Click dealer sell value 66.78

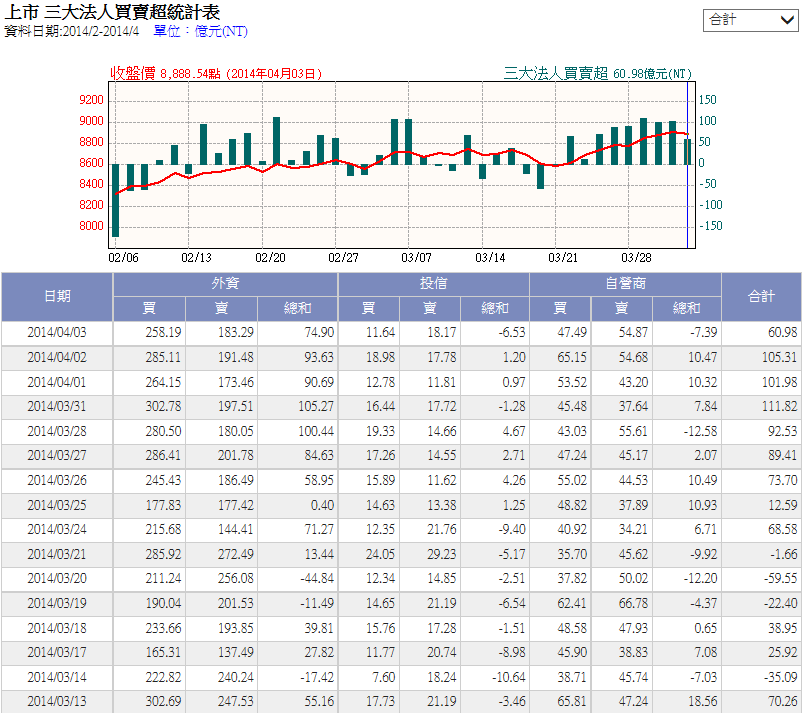[x=633, y=604]
